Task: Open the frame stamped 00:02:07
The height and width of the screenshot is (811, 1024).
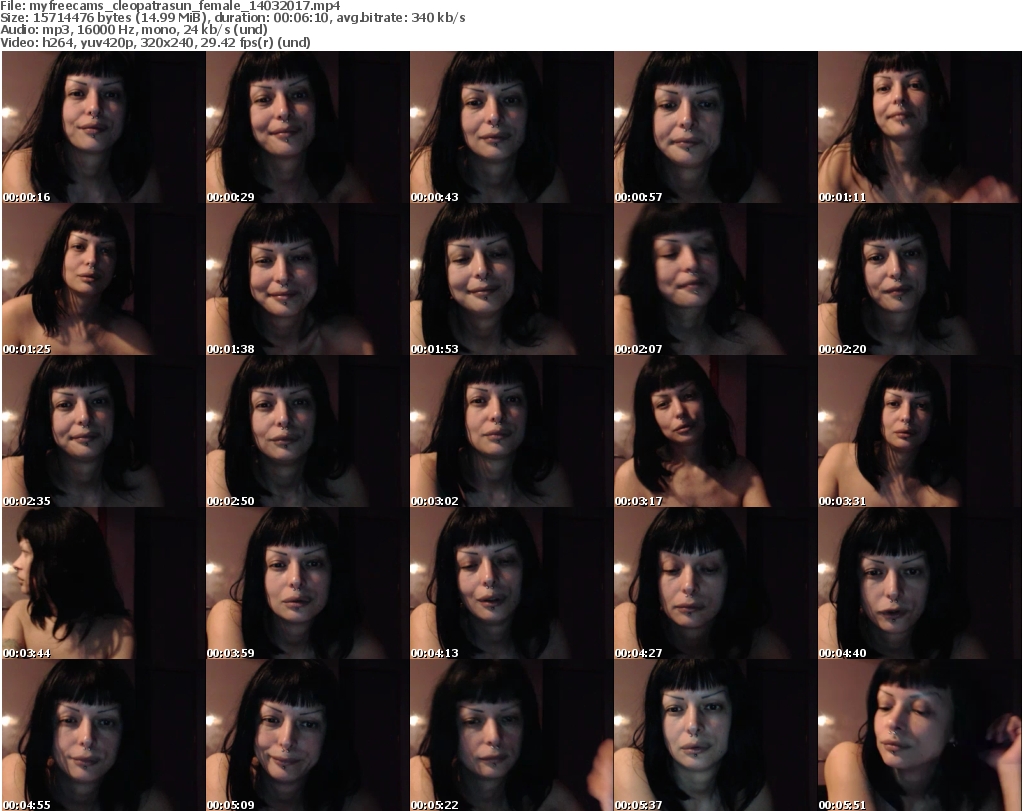Action: point(715,279)
